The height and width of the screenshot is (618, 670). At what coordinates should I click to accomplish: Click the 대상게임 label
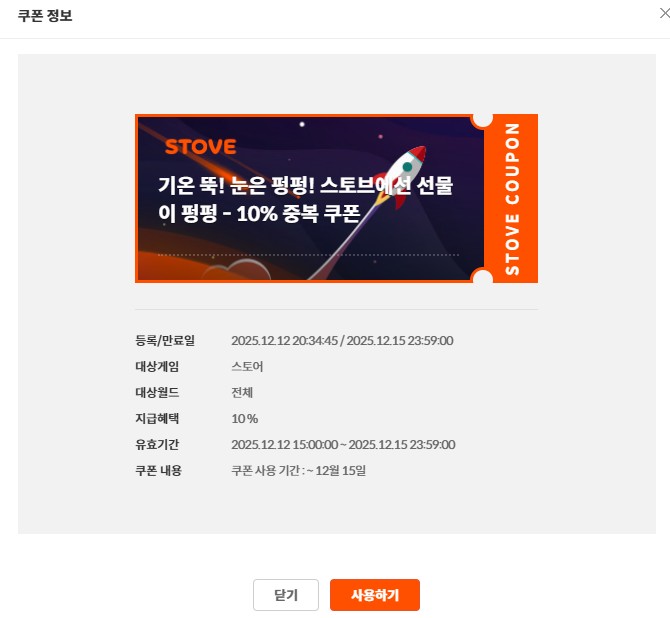[157, 366]
